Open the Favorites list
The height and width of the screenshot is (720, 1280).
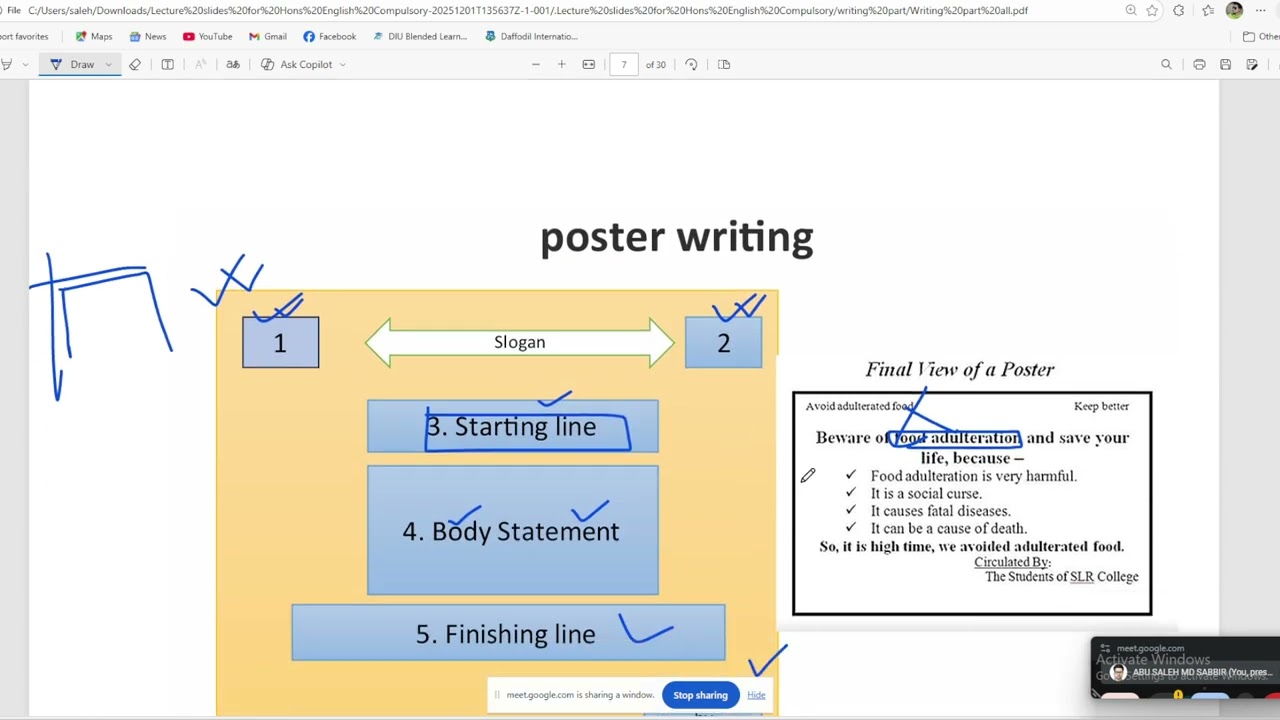click(1208, 10)
